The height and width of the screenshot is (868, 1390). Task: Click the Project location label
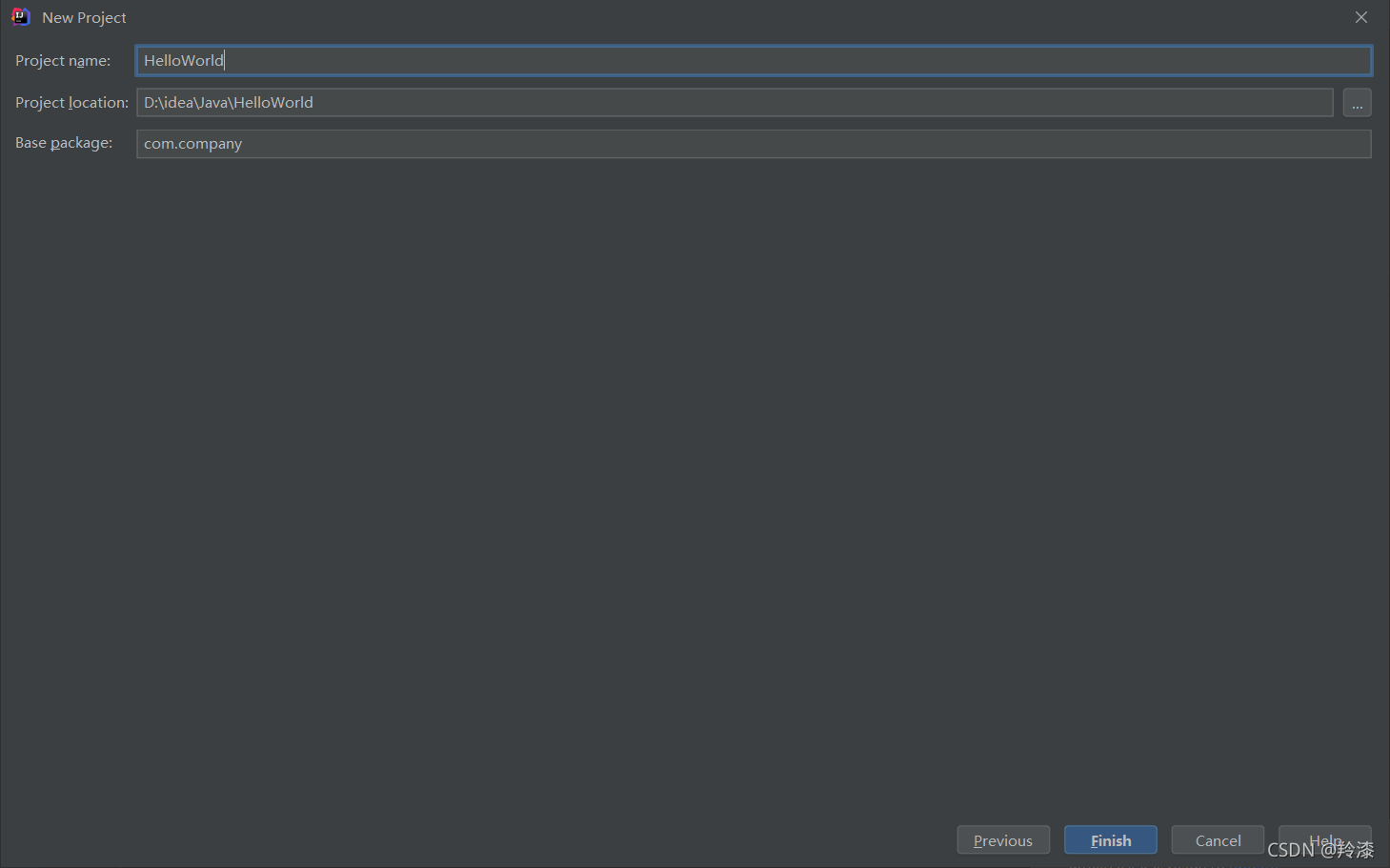click(71, 102)
